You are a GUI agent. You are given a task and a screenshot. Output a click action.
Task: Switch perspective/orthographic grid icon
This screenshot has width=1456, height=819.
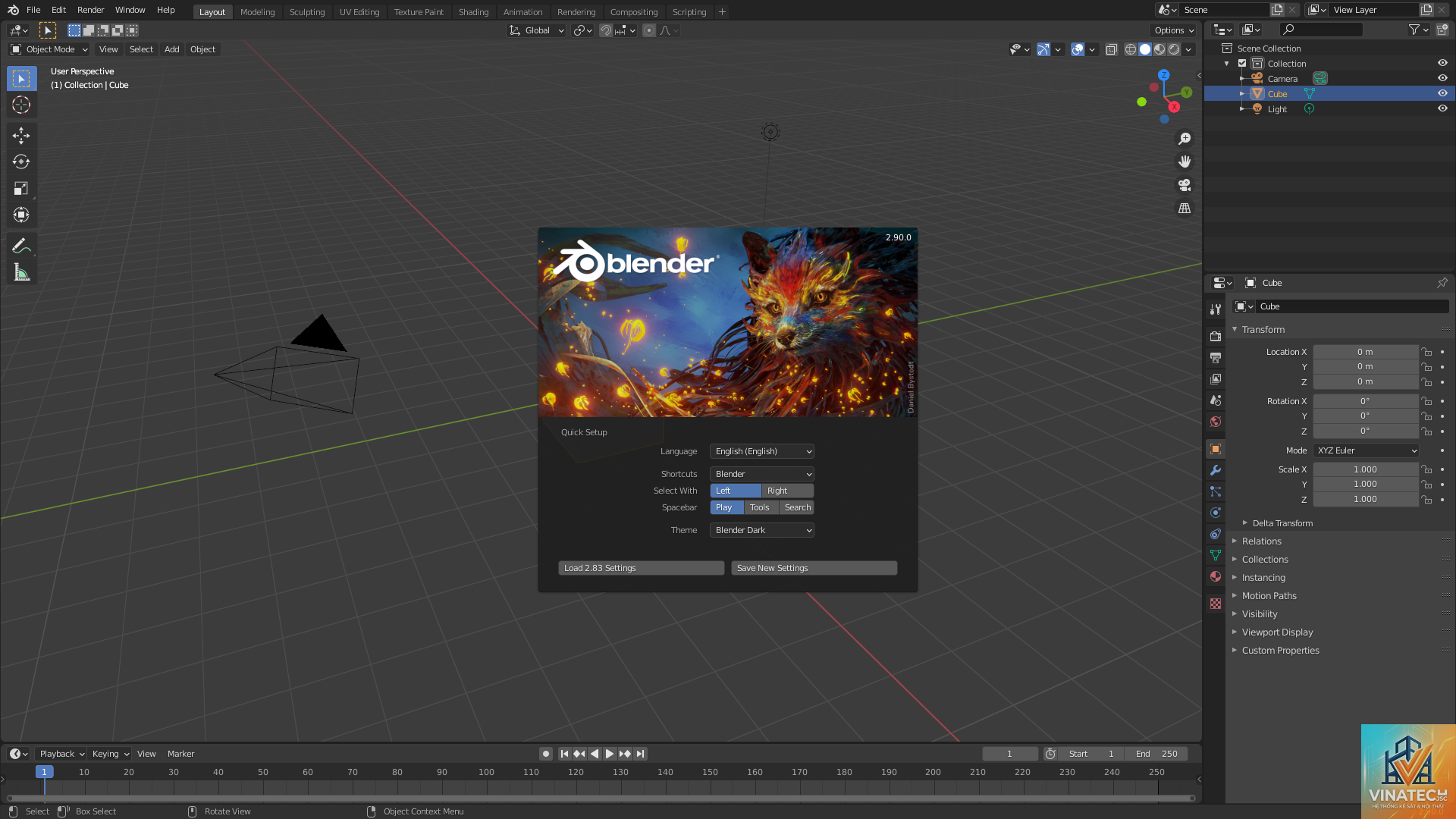tap(1185, 209)
